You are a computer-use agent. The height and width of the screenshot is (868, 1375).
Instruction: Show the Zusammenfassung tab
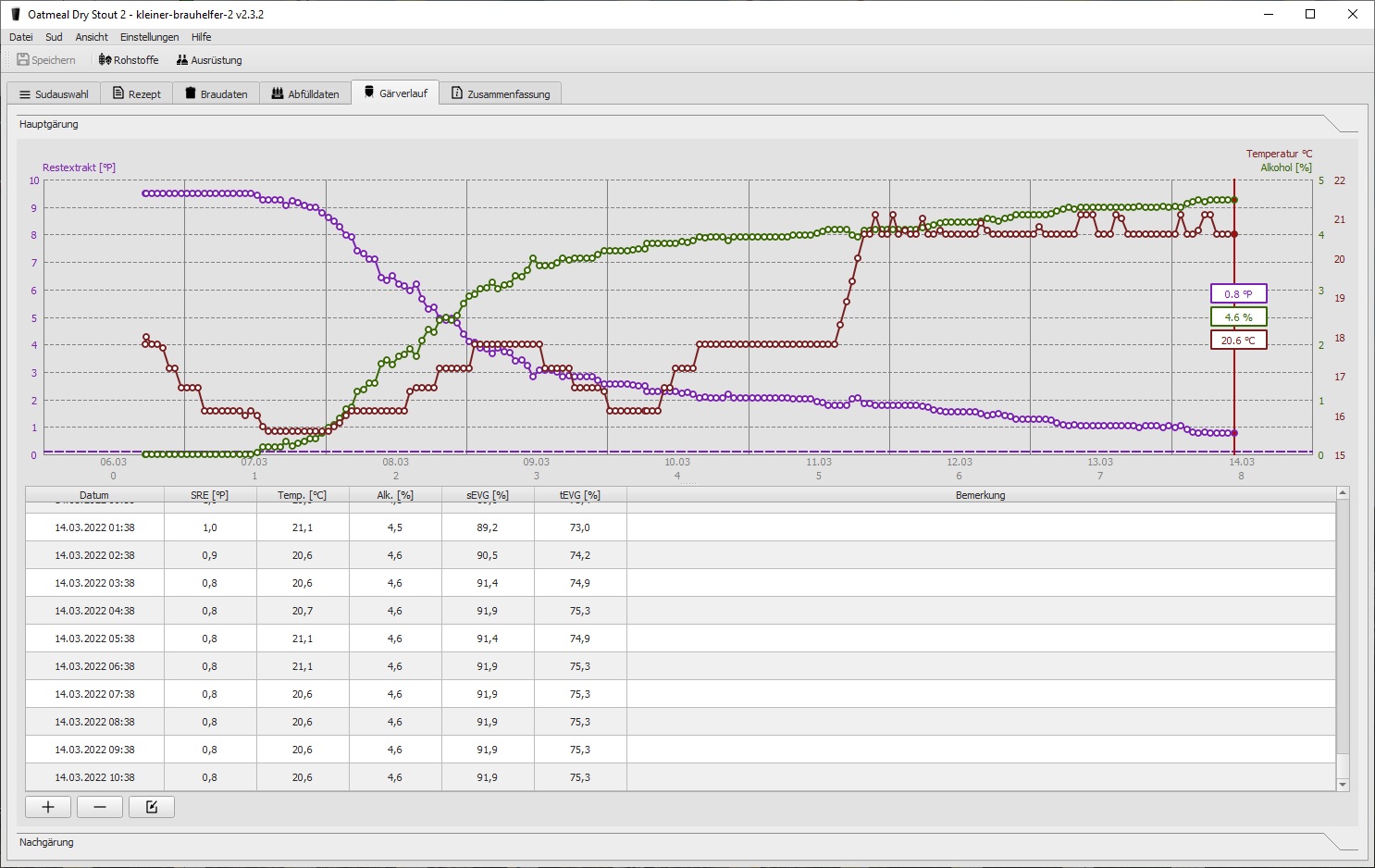501,94
